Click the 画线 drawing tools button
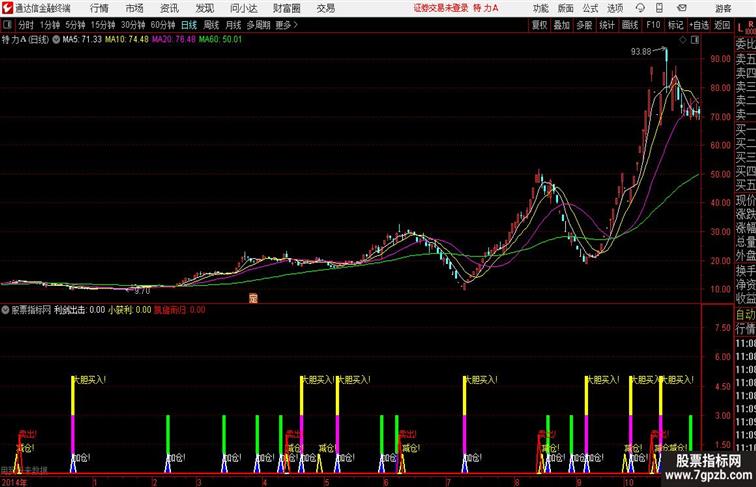Image resolution: width=756 pixels, height=487 pixels. click(x=630, y=25)
